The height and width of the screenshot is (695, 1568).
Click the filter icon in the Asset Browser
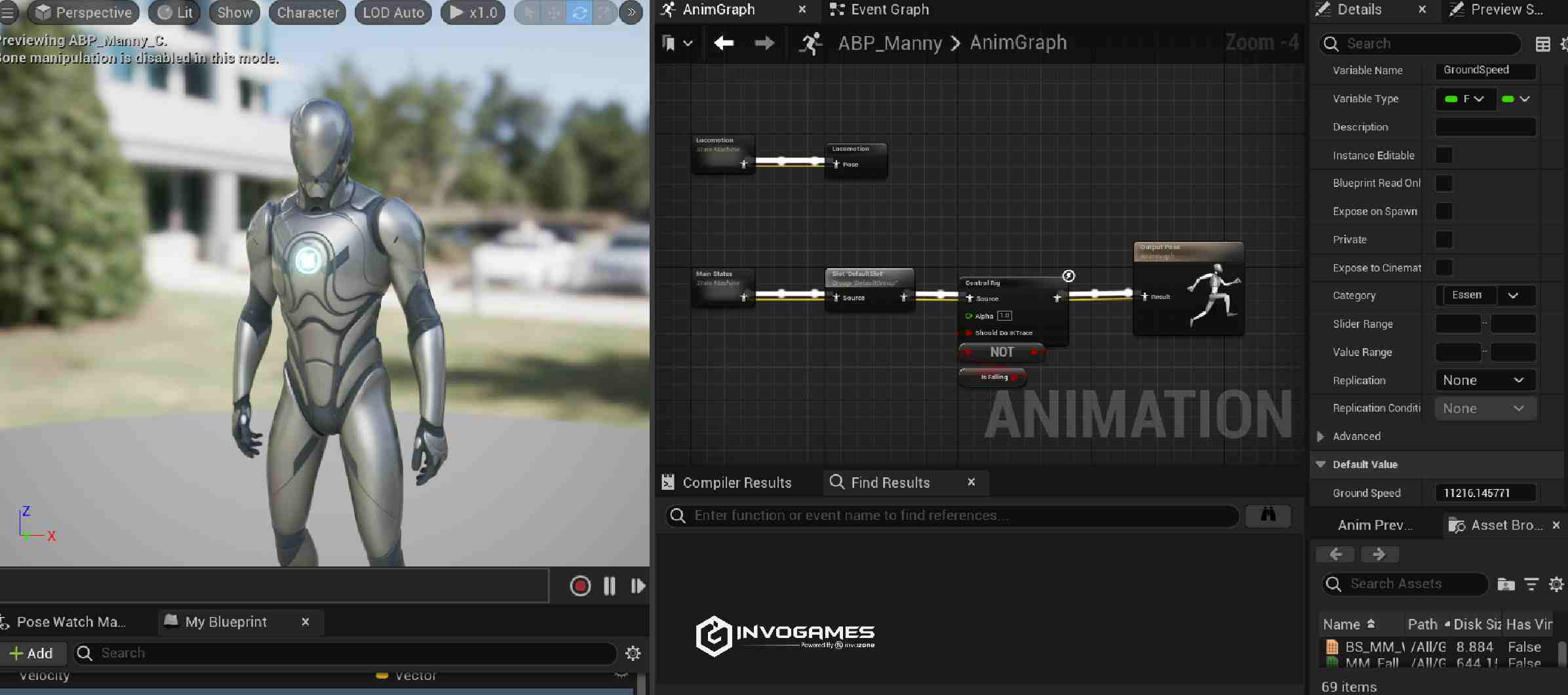pos(1532,584)
